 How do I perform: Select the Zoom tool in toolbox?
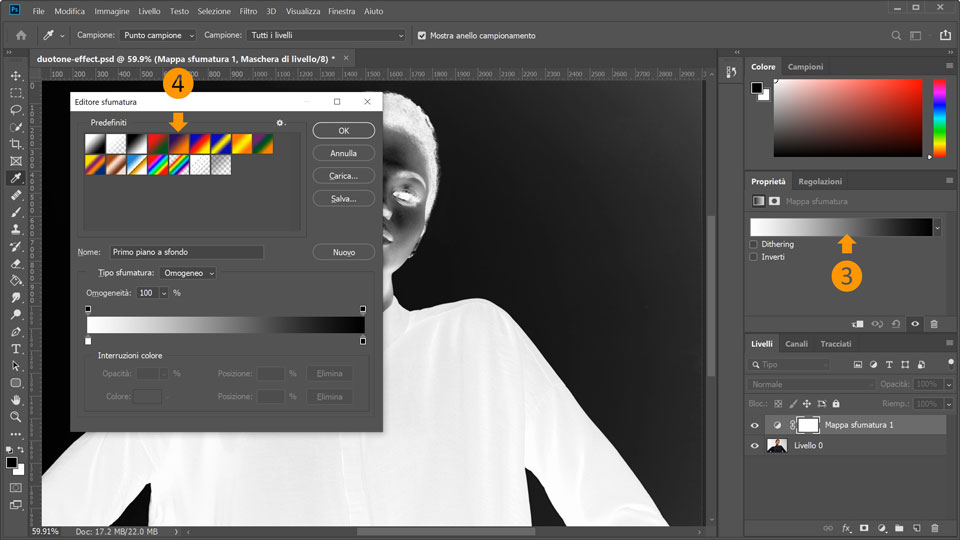coord(16,417)
